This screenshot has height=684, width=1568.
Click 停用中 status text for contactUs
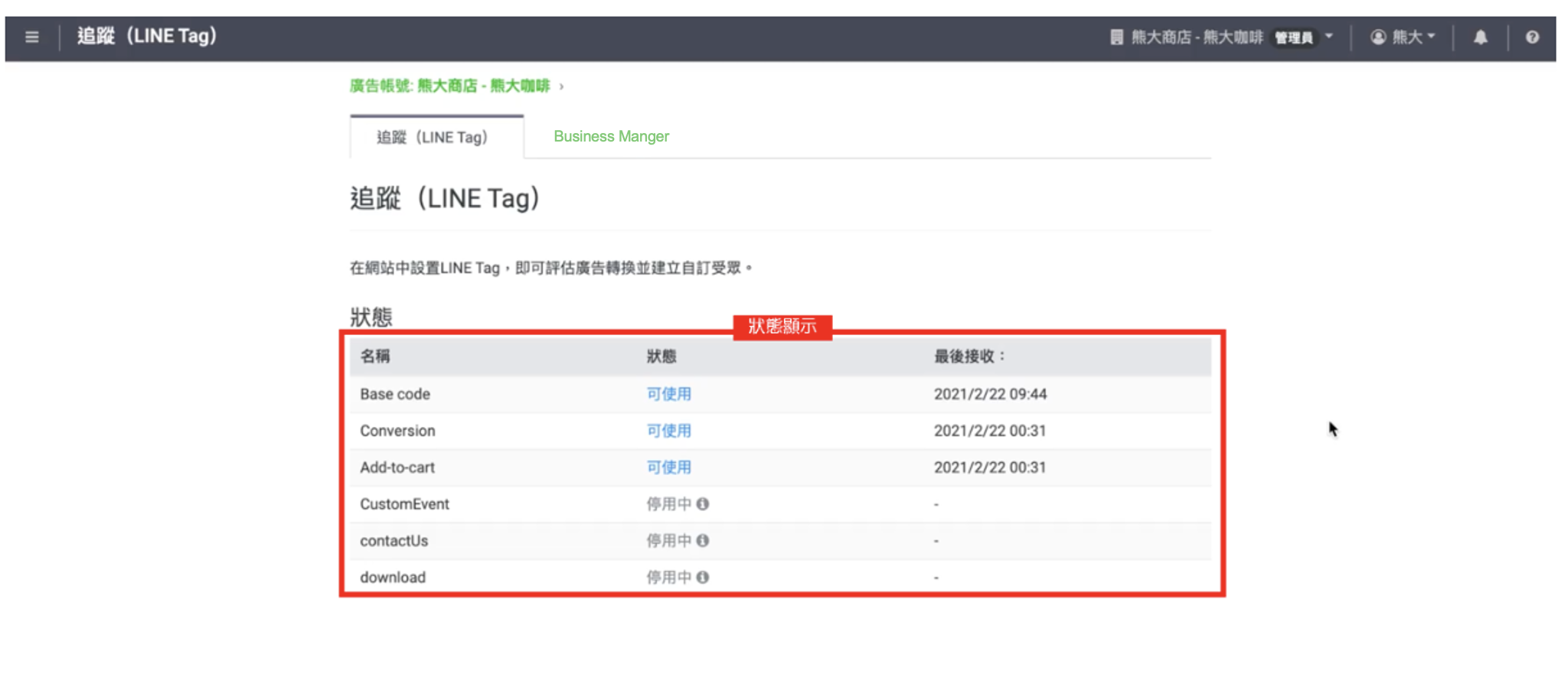(668, 541)
